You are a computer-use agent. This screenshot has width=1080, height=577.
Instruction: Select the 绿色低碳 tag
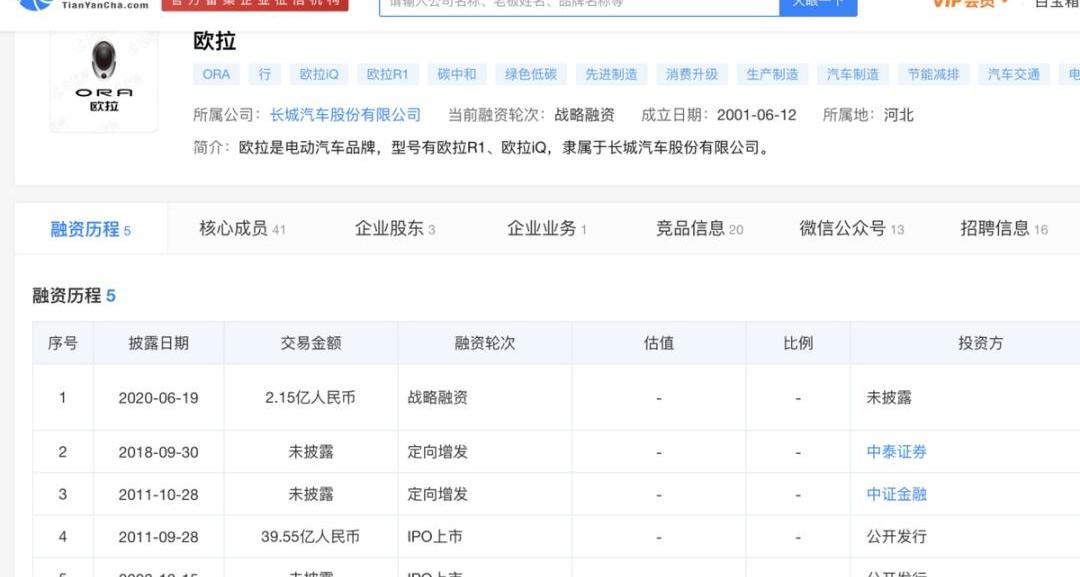coord(530,74)
